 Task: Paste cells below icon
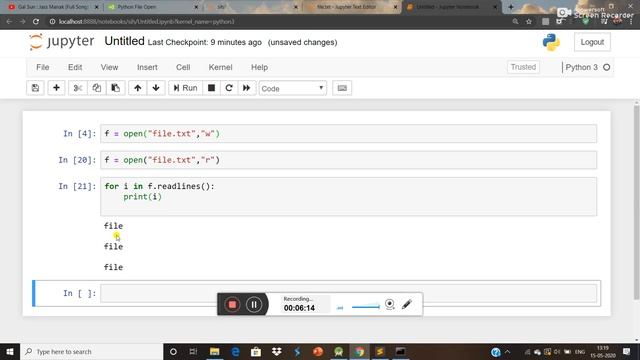tap(116, 88)
